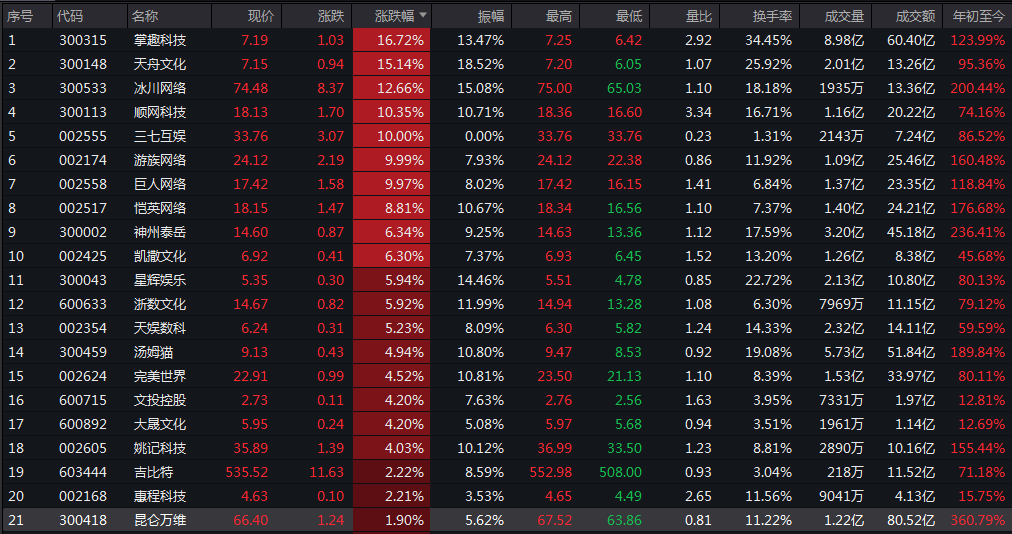This screenshot has width=1012, height=534.
Task: Click stock code 300315
Action: click(83, 40)
